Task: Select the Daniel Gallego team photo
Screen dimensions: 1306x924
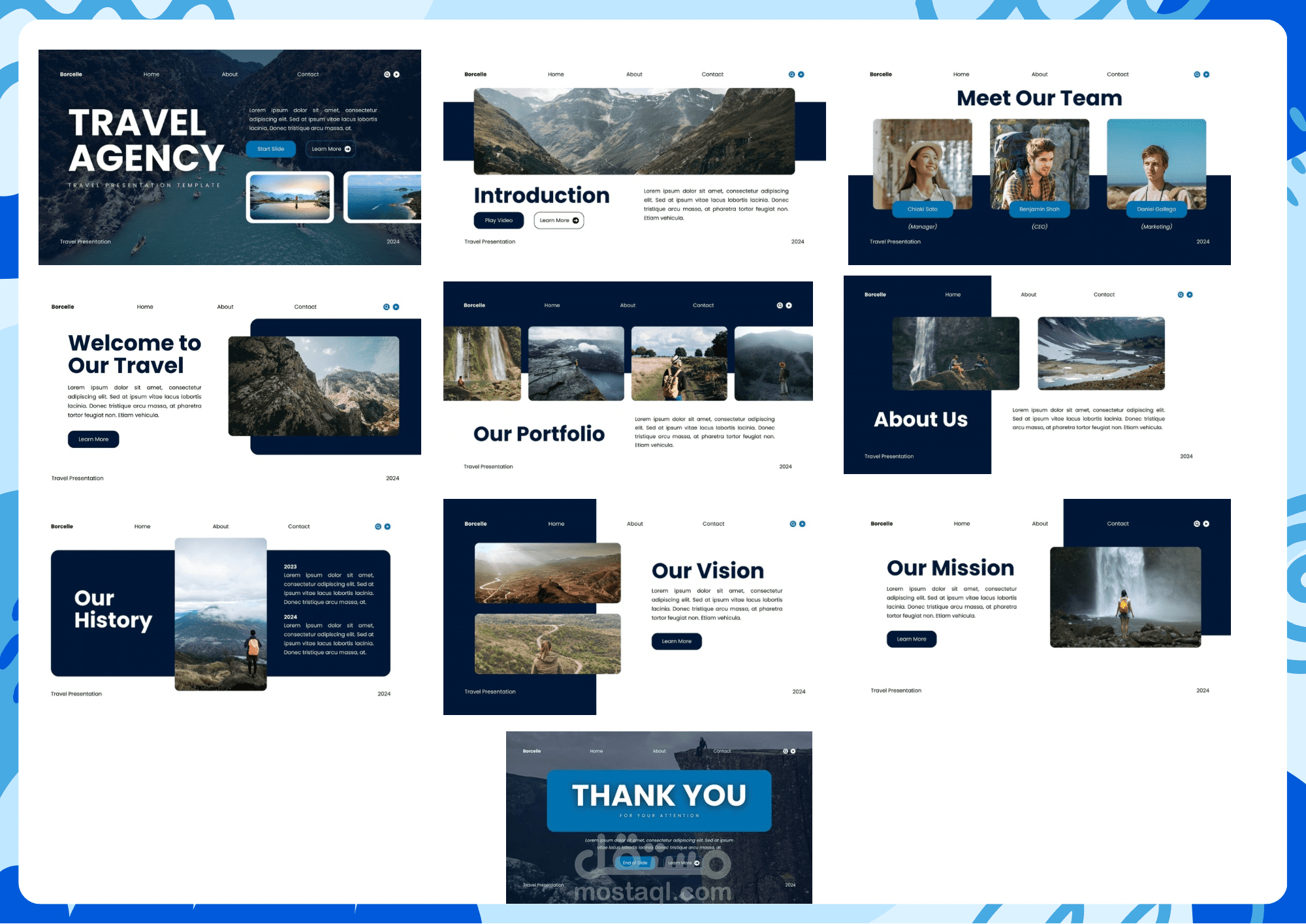Action: (x=1156, y=163)
